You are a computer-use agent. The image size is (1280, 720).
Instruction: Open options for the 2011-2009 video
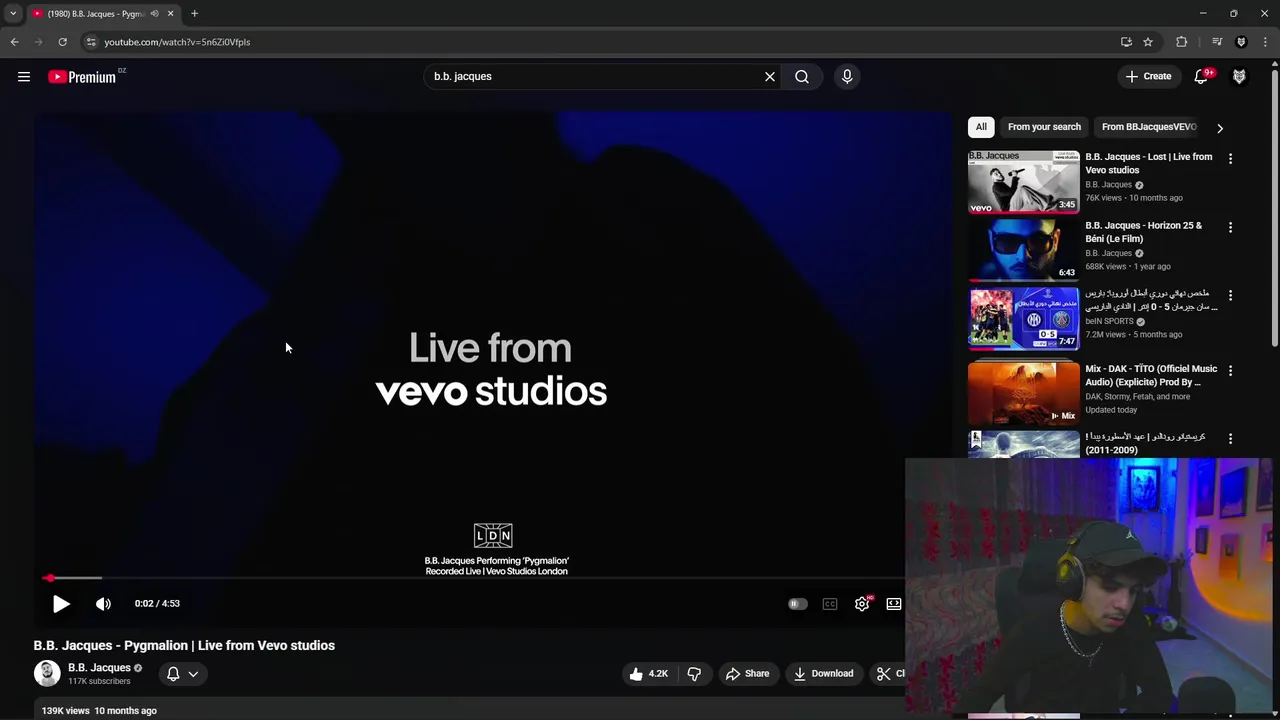click(1230, 439)
